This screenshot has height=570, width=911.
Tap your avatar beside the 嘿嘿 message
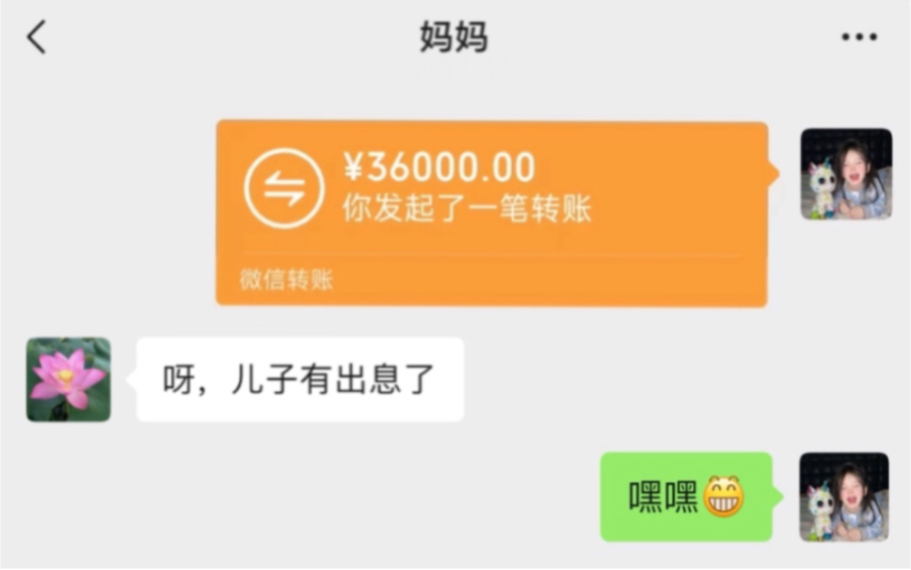[x=844, y=497]
